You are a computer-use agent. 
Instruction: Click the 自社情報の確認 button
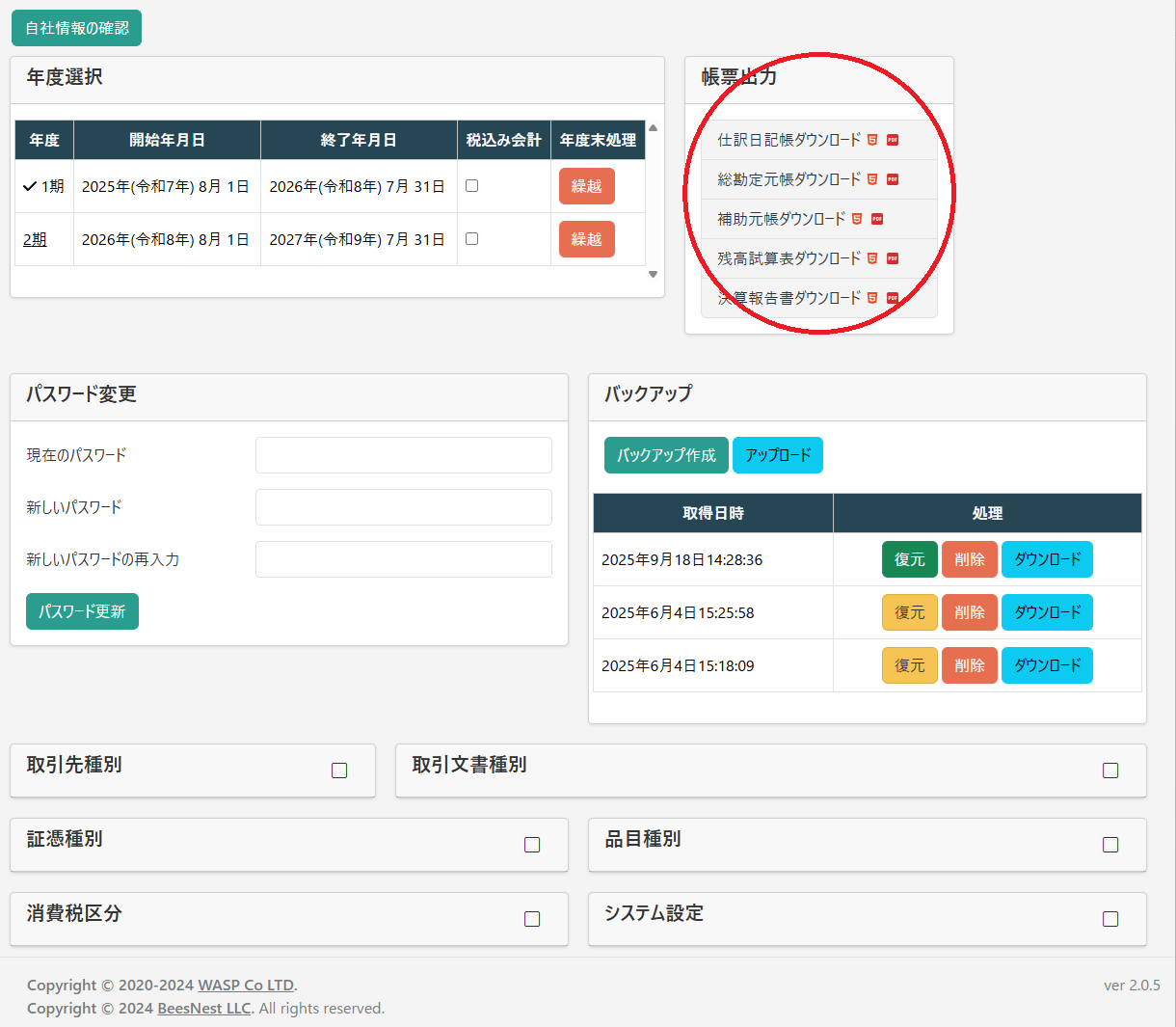(x=76, y=28)
